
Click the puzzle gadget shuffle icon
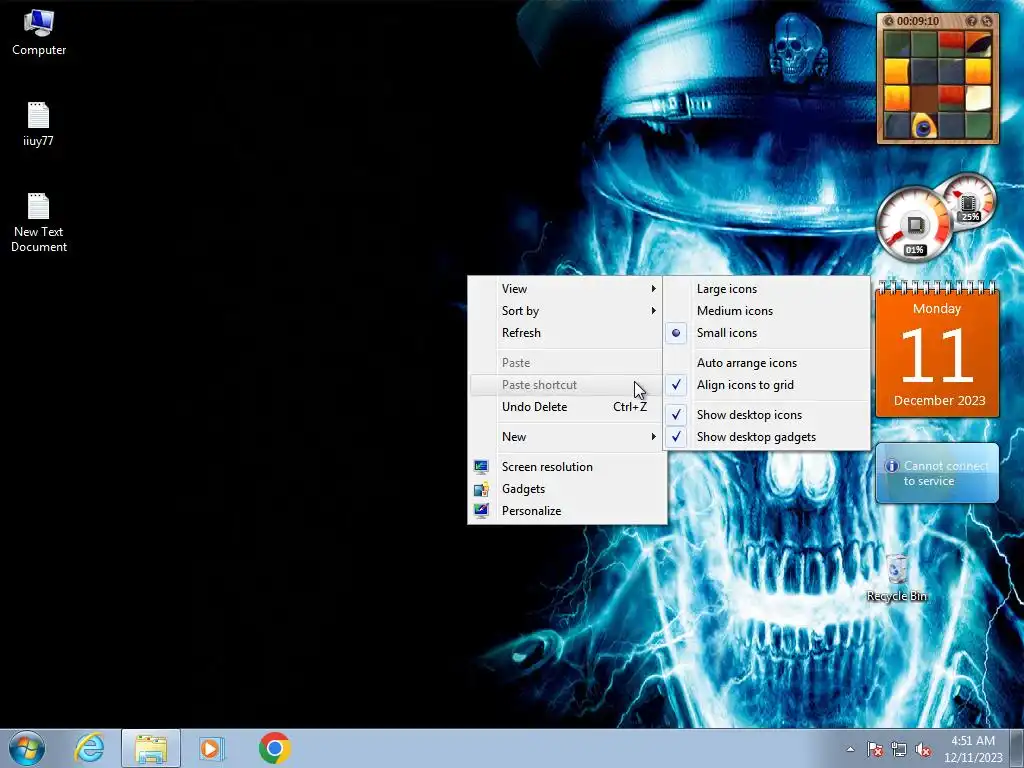(987, 22)
